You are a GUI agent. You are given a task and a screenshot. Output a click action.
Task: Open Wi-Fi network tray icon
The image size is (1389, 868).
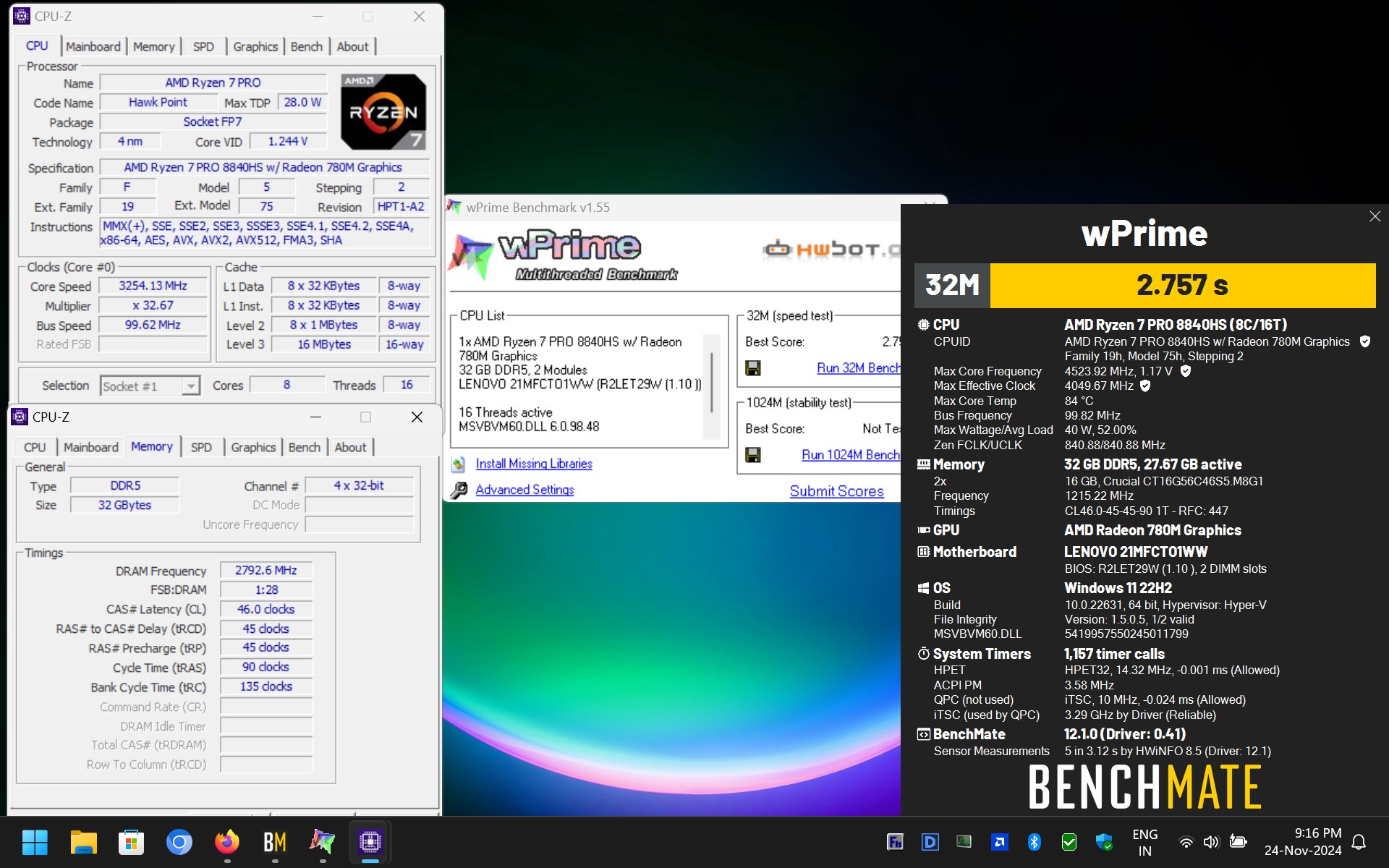(x=1186, y=842)
